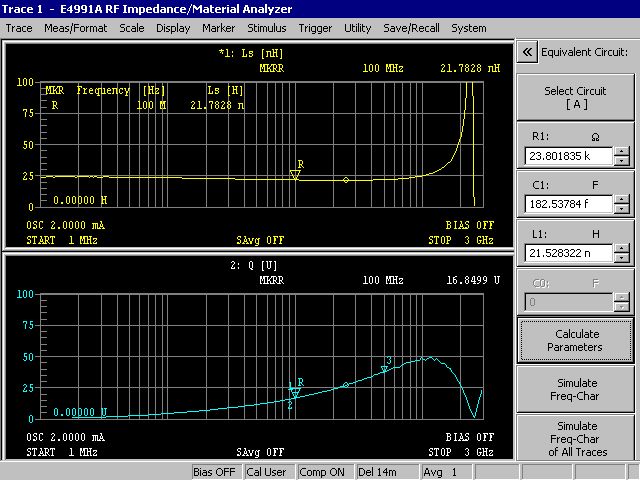Open the Save/Recall menu
This screenshot has height=480, width=640.
[410, 28]
